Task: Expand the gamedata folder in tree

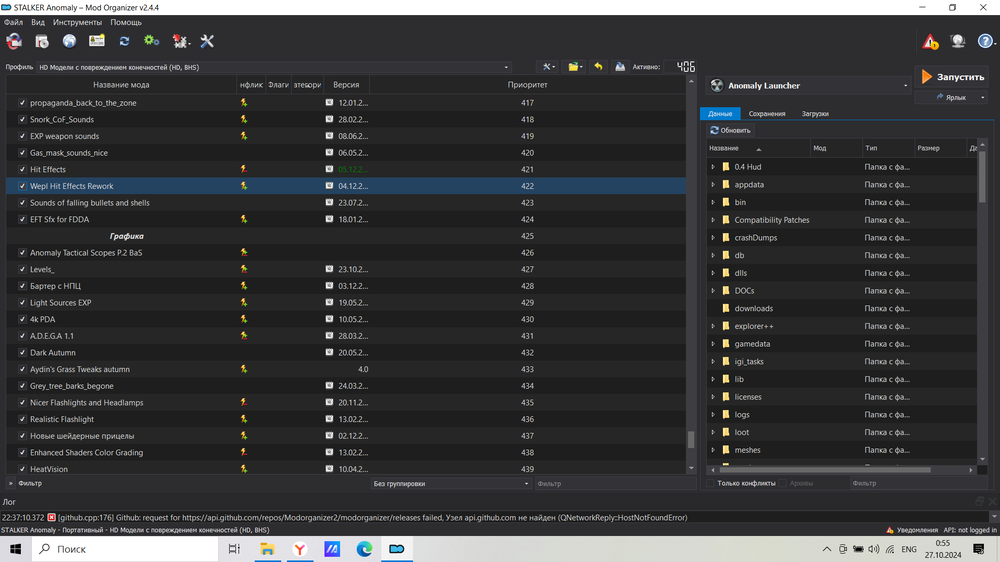Action: (713, 344)
